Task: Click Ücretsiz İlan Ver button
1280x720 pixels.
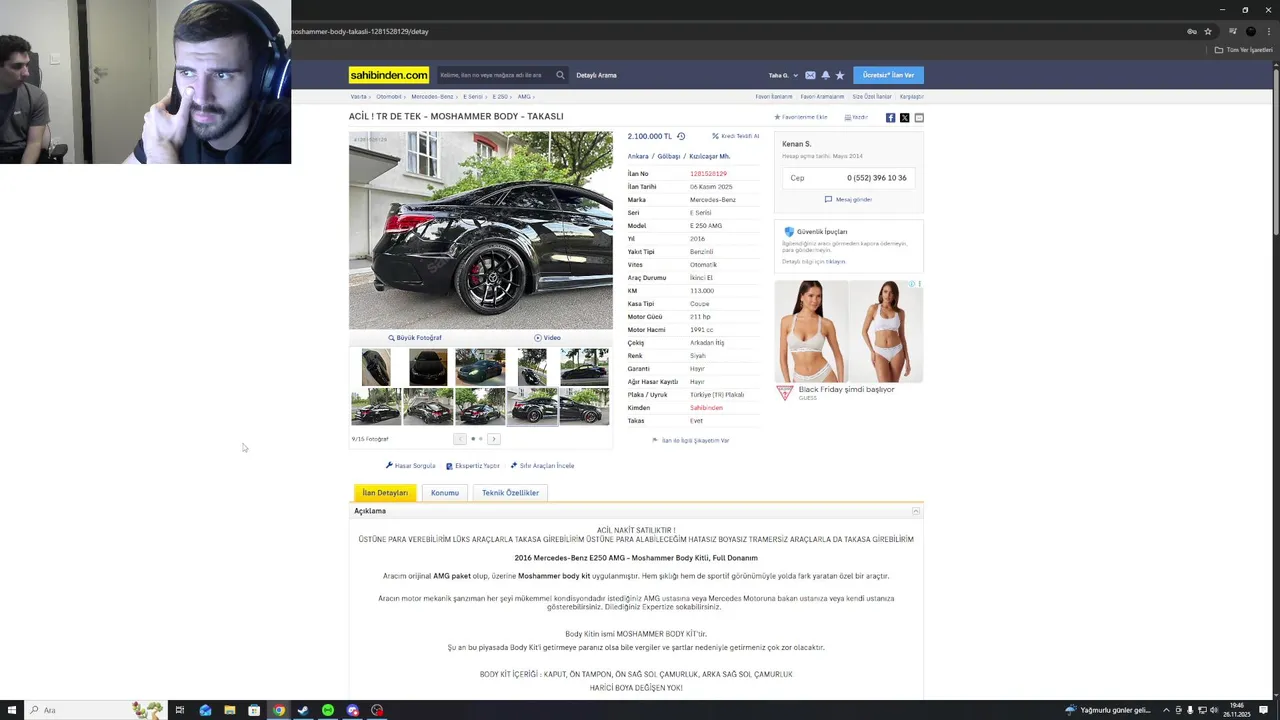Action: click(x=889, y=75)
